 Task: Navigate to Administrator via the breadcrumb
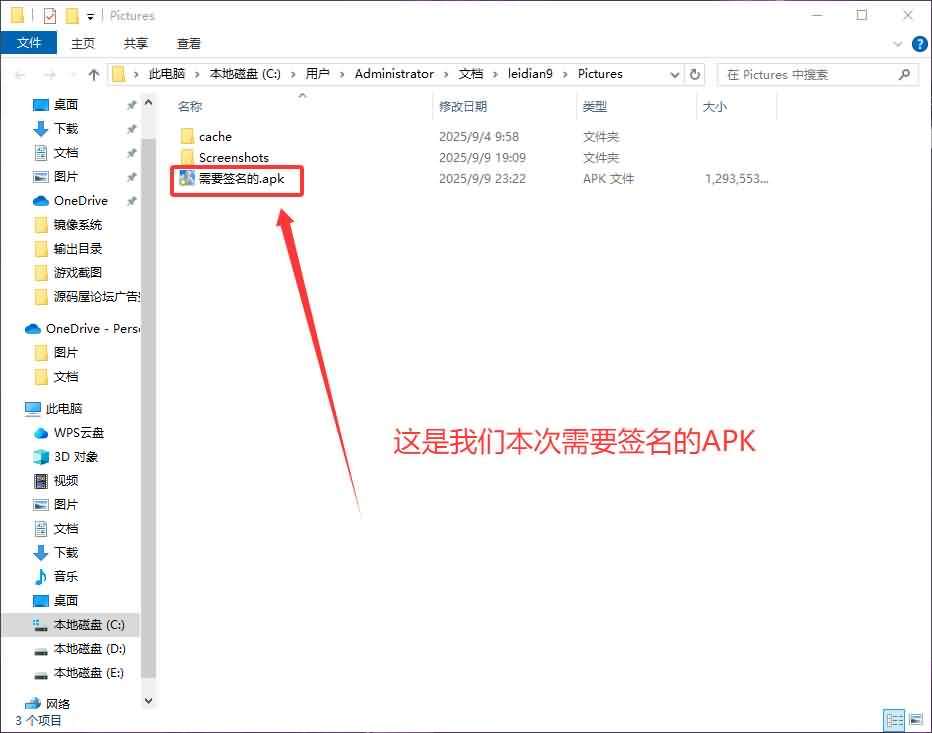394,74
